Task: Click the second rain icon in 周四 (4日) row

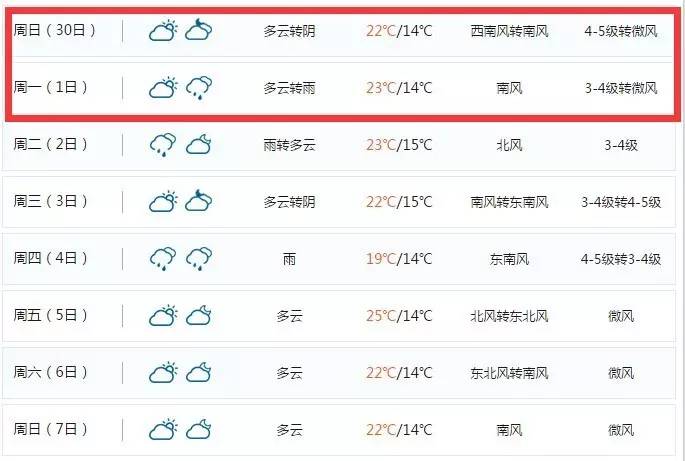Action: [x=198, y=259]
